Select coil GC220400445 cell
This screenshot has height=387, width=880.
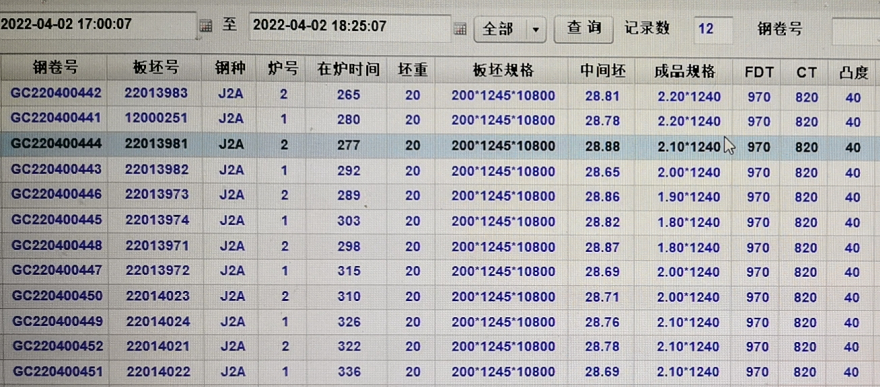(57, 220)
